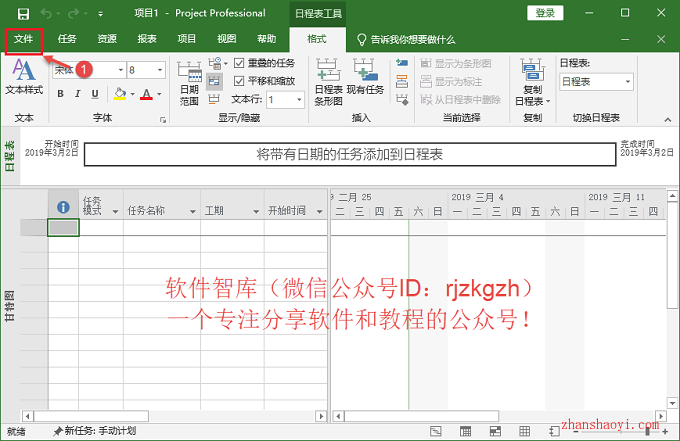Switch to 报表 Report tab

click(147, 39)
